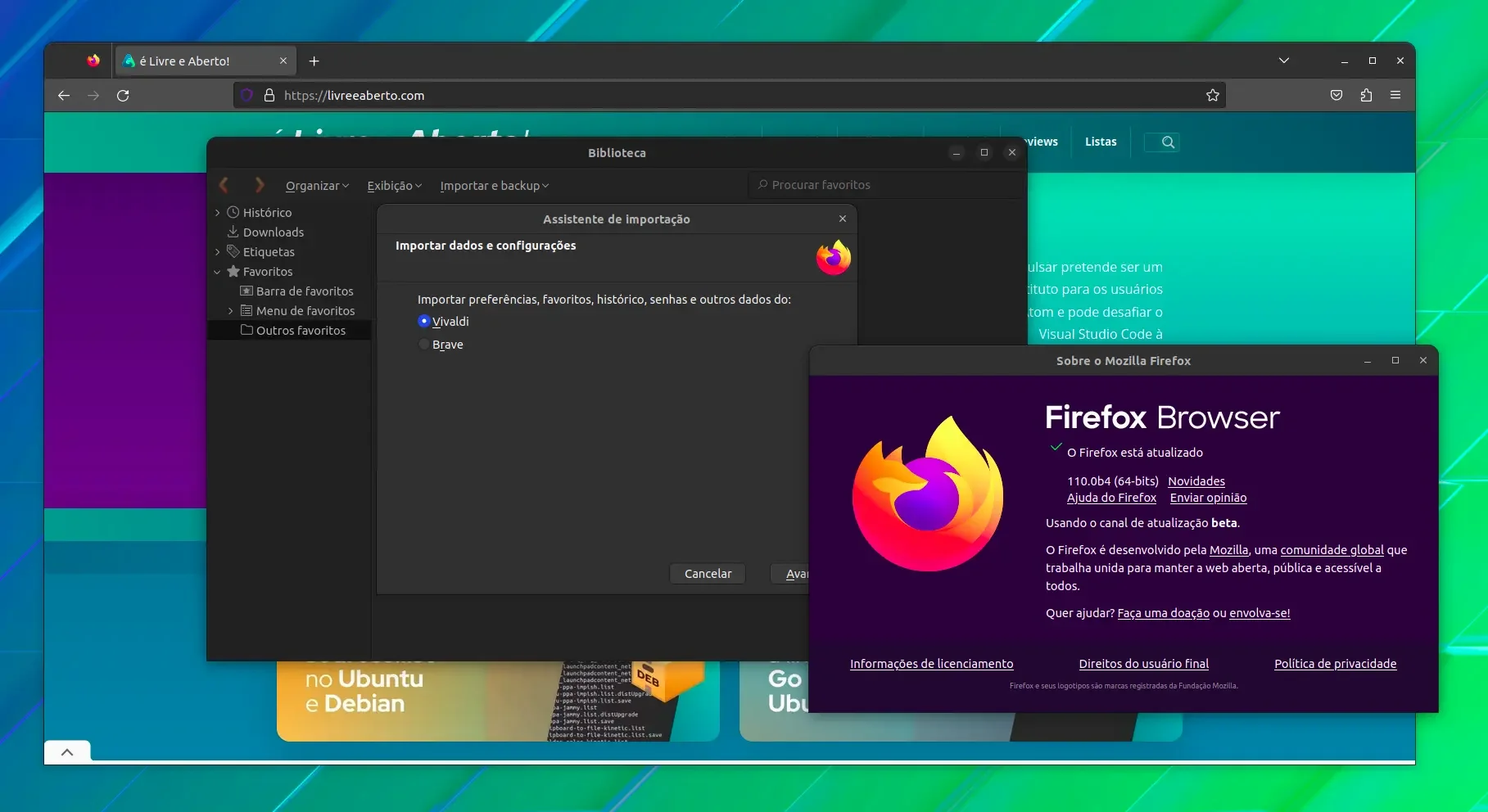This screenshot has width=1488, height=812.
Task: Click the Avançar button in import wizard
Action: [790, 574]
